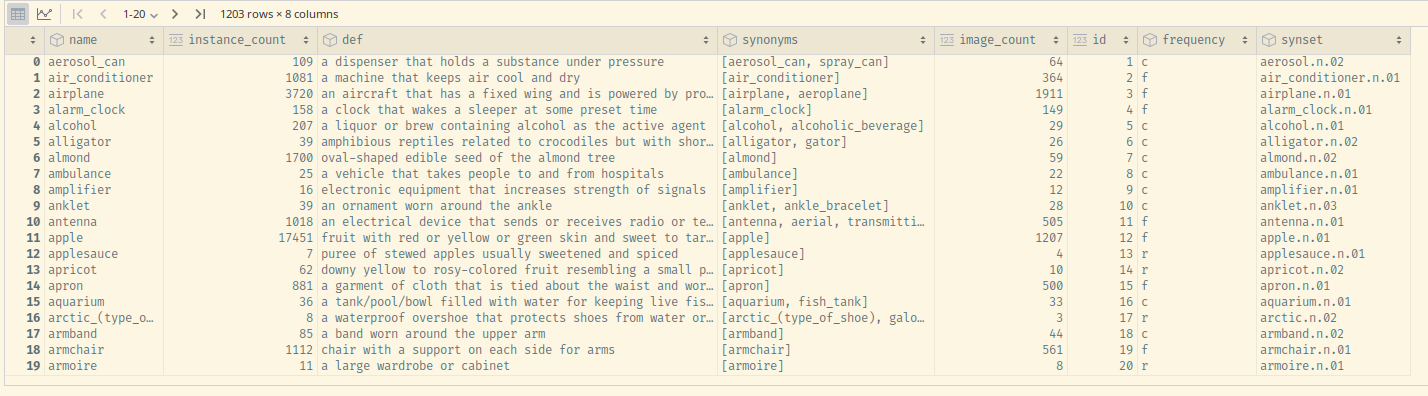1428x396 pixels.
Task: Go to the first page arrow
Action: (x=78, y=14)
